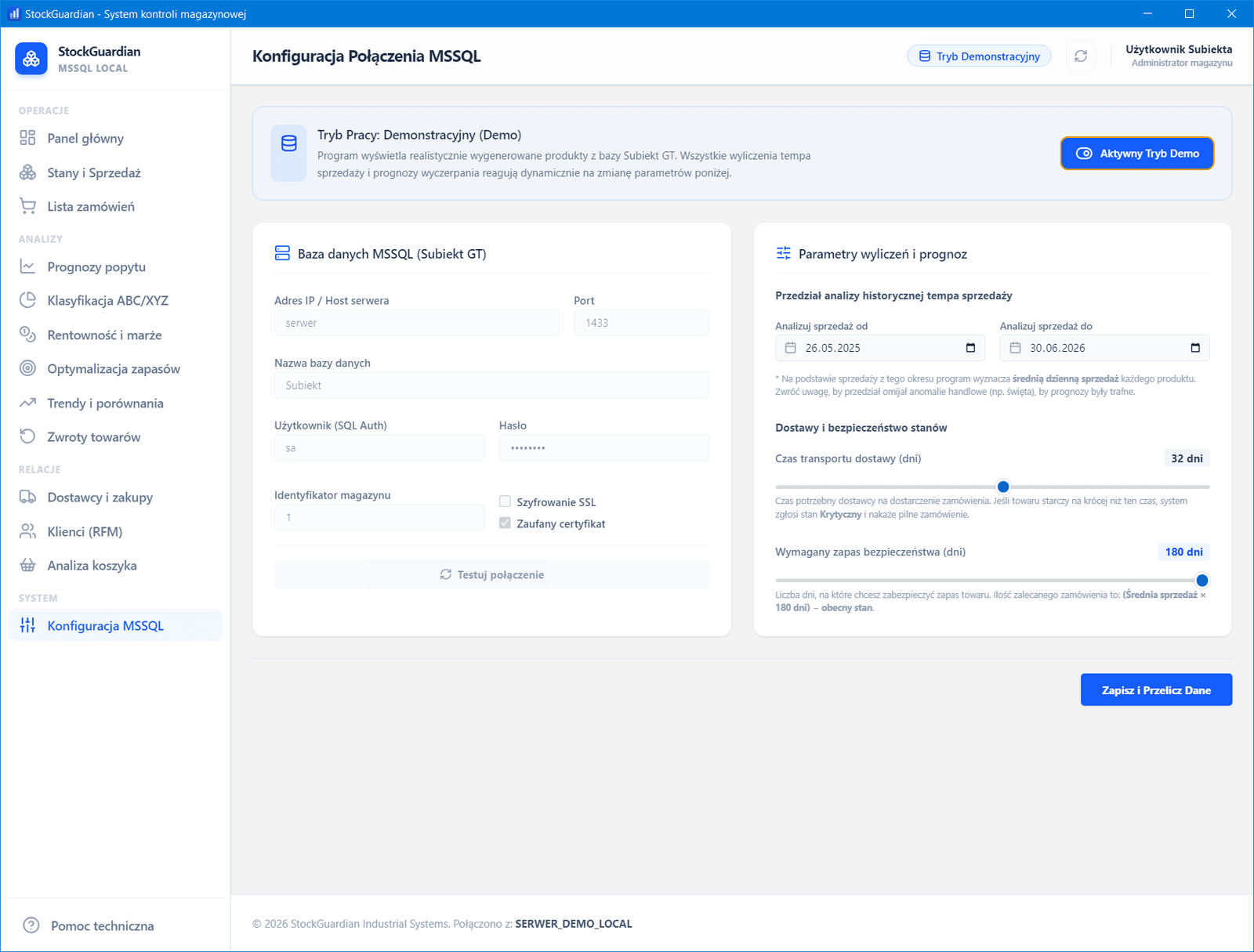Image resolution: width=1254 pixels, height=952 pixels.
Task: Click the Użytkownik (SQL Auth) field
Action: pyautogui.click(x=379, y=448)
